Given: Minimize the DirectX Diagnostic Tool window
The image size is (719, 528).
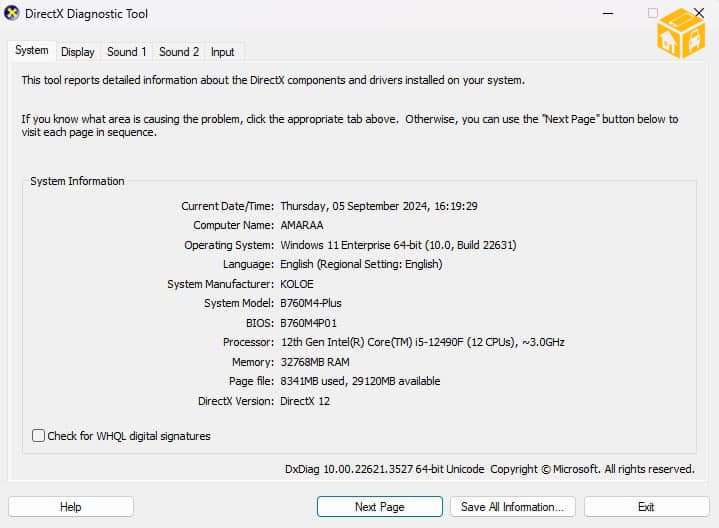Looking at the screenshot, I should [x=608, y=13].
